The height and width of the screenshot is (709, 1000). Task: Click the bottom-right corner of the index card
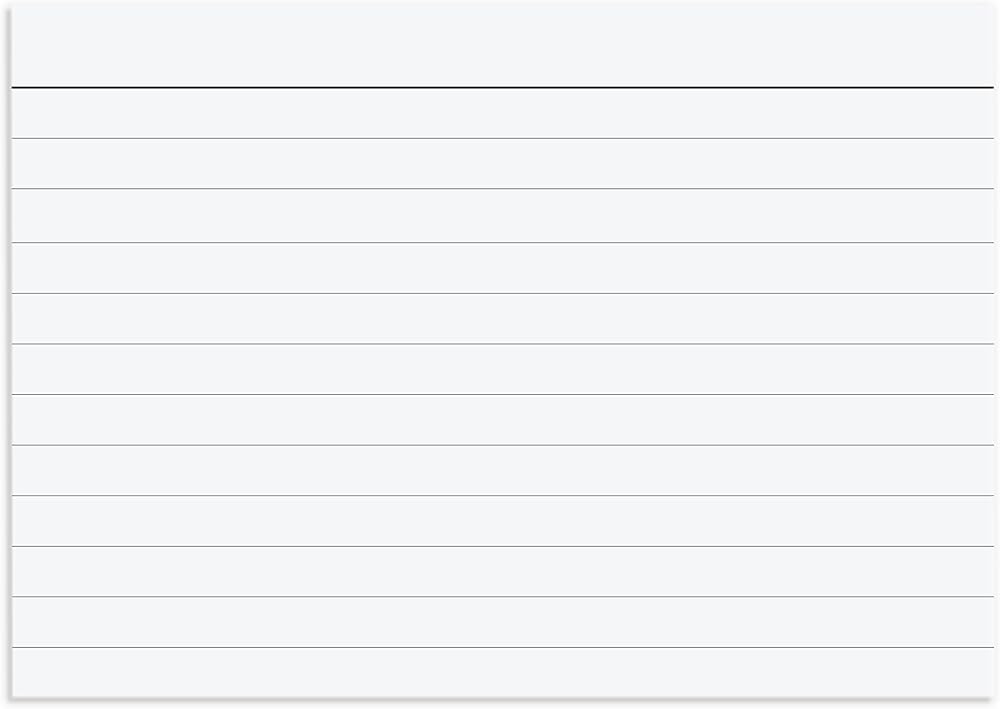pos(992,695)
